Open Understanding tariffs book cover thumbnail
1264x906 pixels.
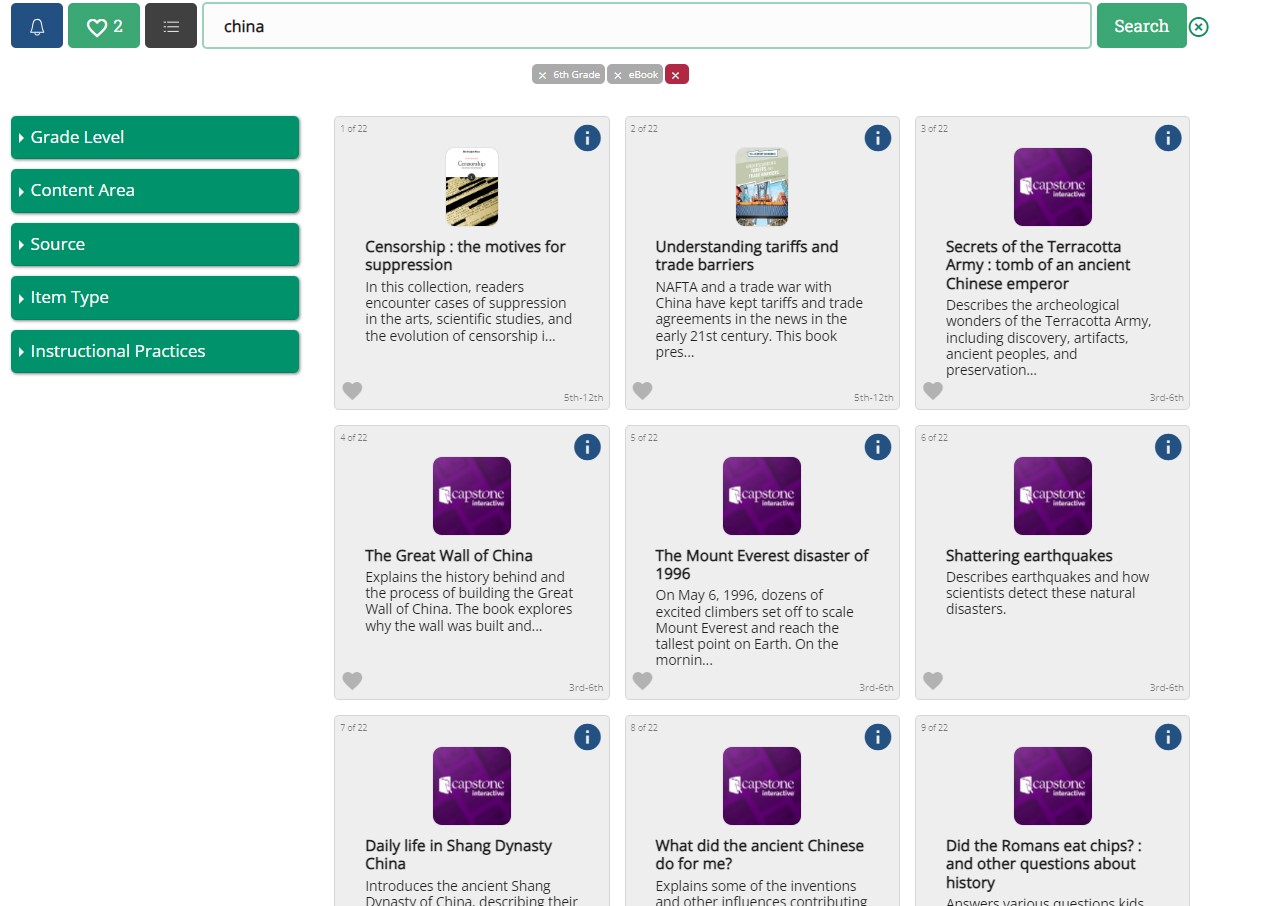762,187
